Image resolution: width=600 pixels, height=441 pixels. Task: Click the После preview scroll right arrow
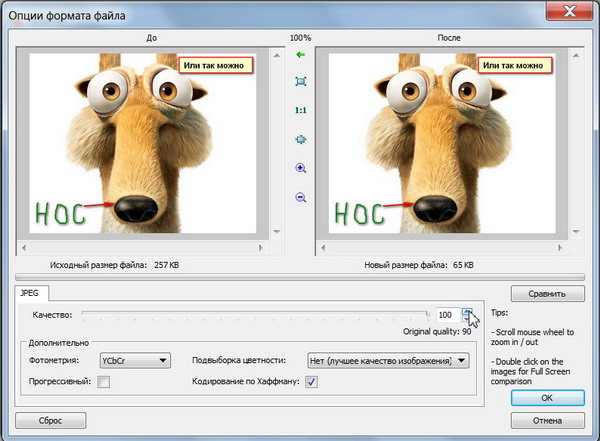(560, 248)
